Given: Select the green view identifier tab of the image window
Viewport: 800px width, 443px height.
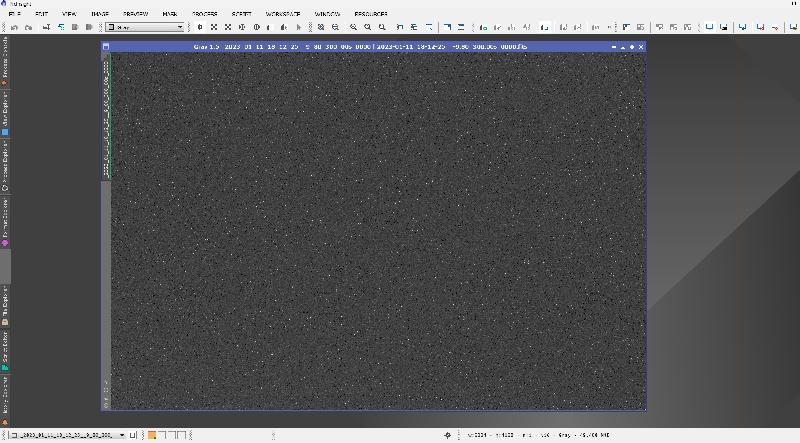Looking at the screenshot, I should 107,117.
